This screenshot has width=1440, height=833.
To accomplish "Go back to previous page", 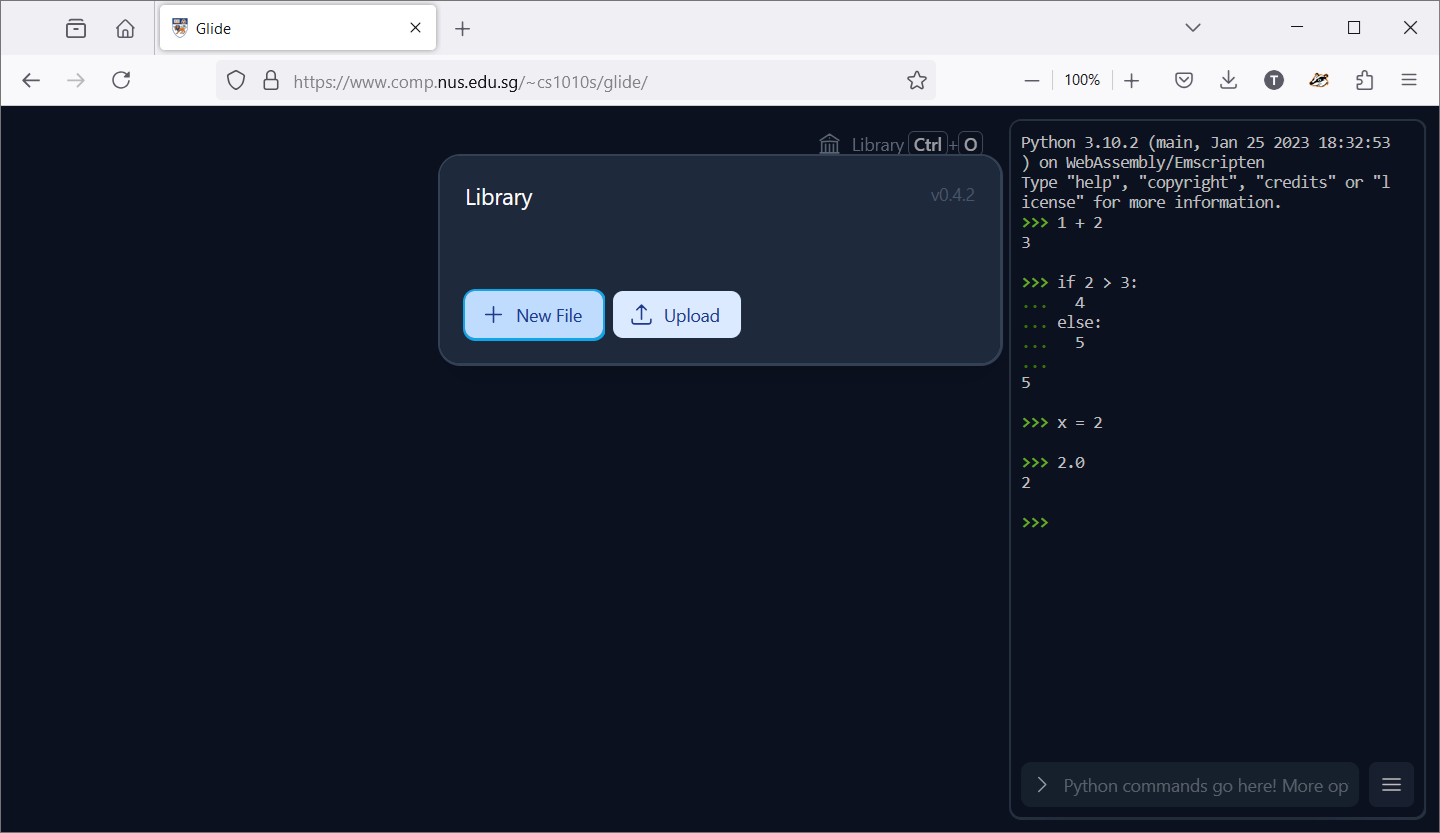I will click(x=31, y=80).
